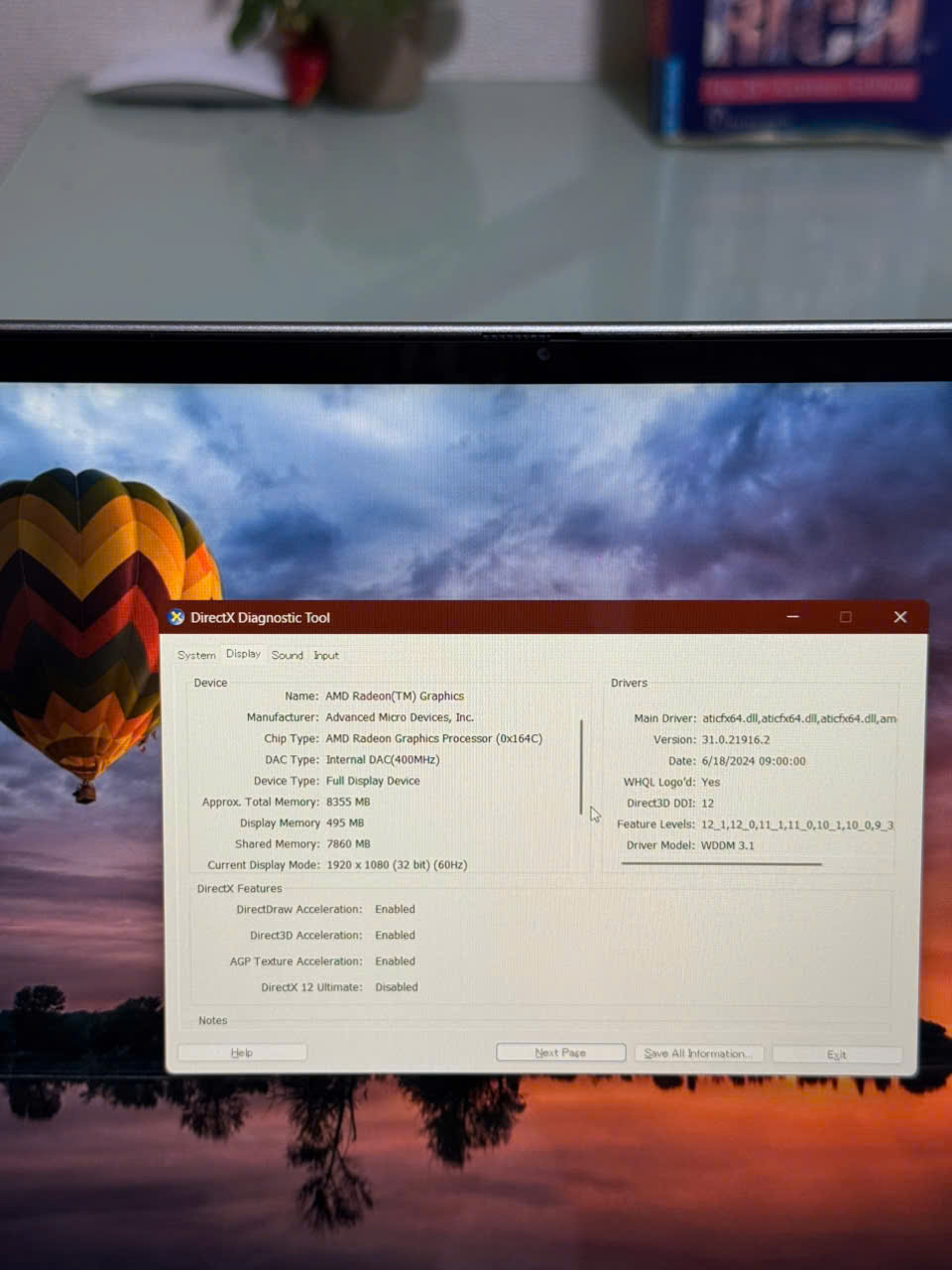Switch to the System tab
The height and width of the screenshot is (1270, 952).
pyautogui.click(x=196, y=655)
